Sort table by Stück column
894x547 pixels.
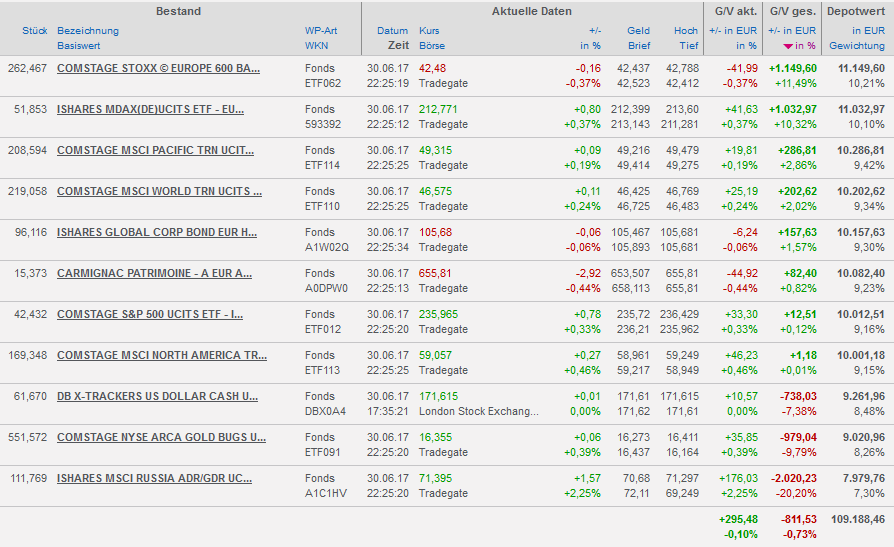[x=34, y=31]
